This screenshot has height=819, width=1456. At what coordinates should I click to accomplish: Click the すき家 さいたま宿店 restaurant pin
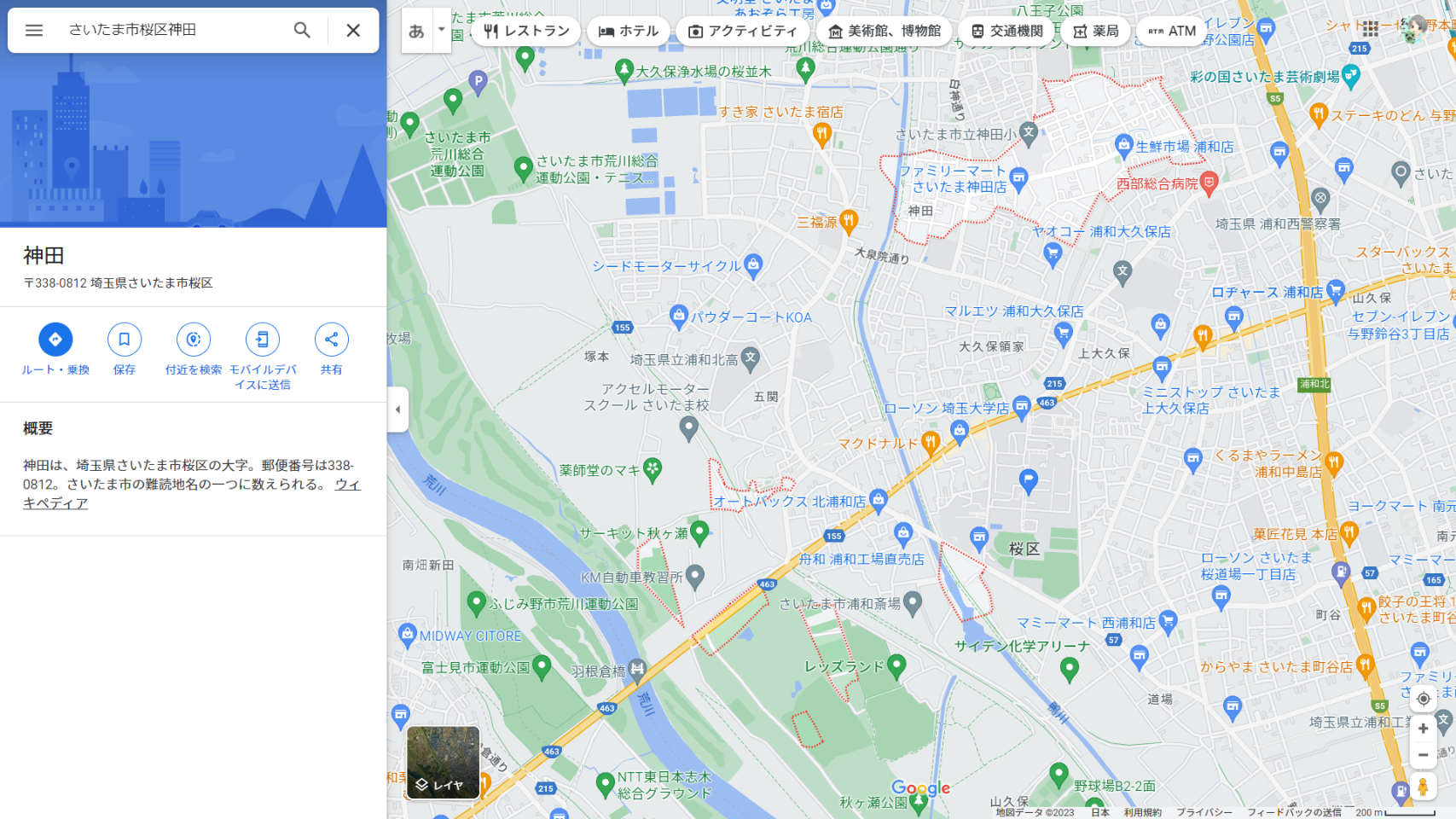821,133
